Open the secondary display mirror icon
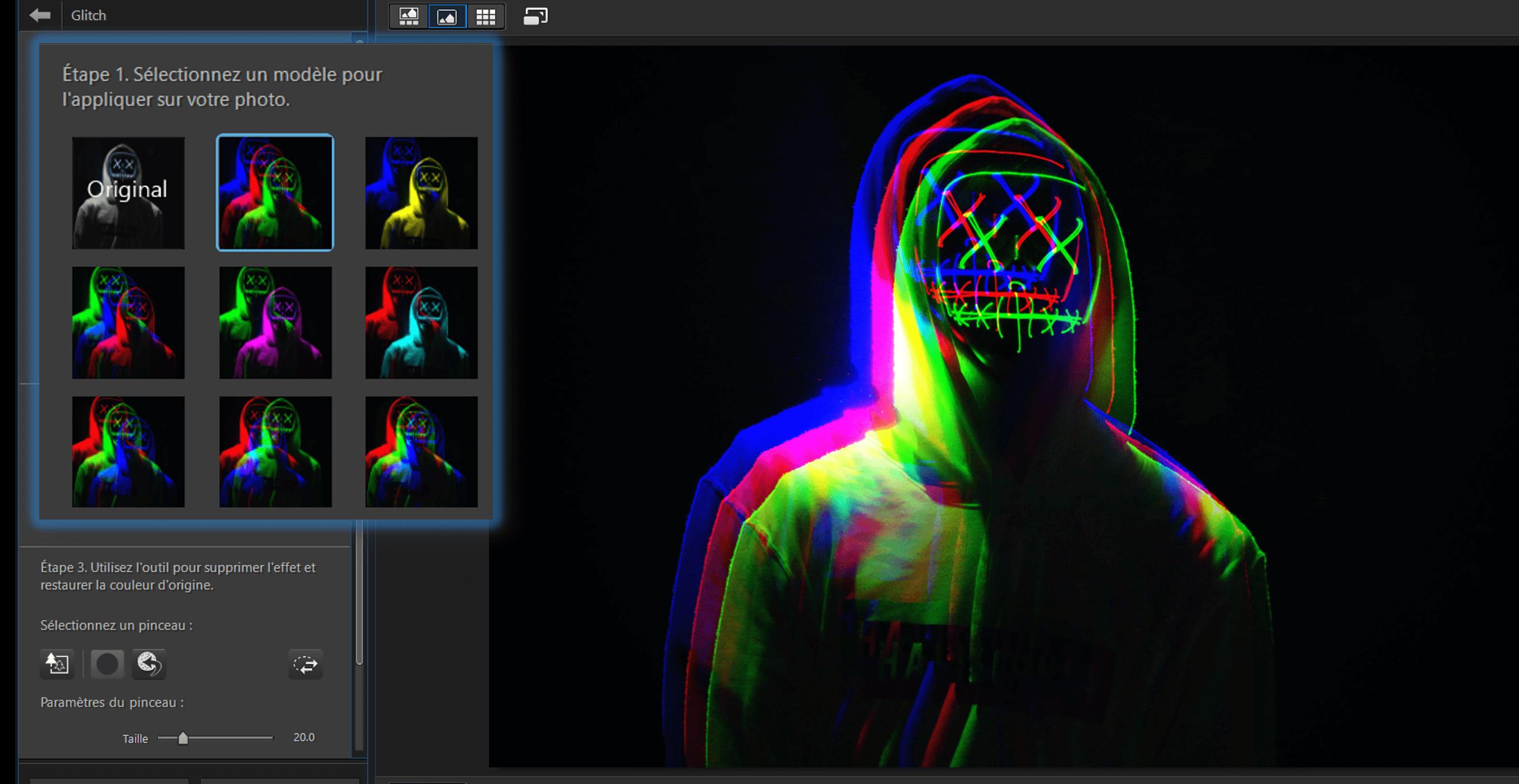Screen dimensions: 1519x784 (535, 16)
